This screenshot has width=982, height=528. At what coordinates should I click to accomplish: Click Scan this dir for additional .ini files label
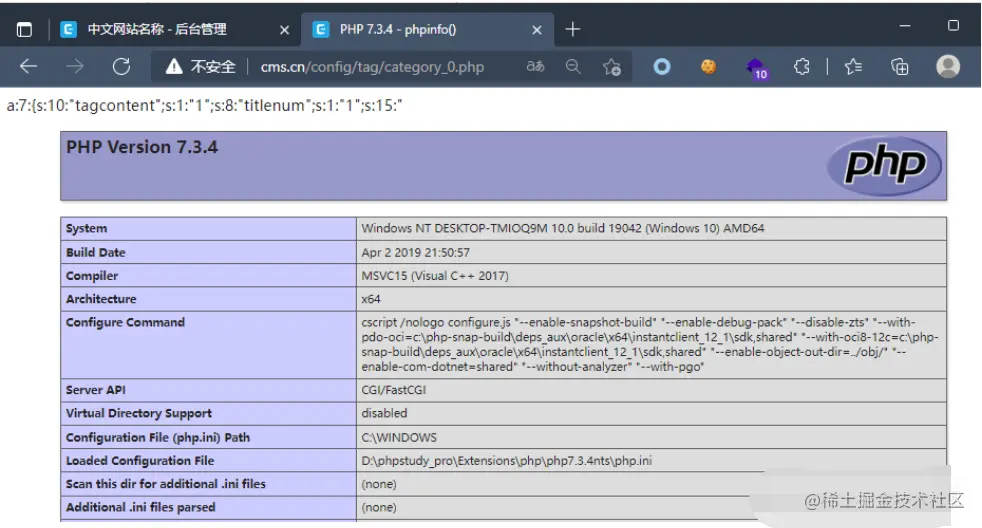[166, 484]
